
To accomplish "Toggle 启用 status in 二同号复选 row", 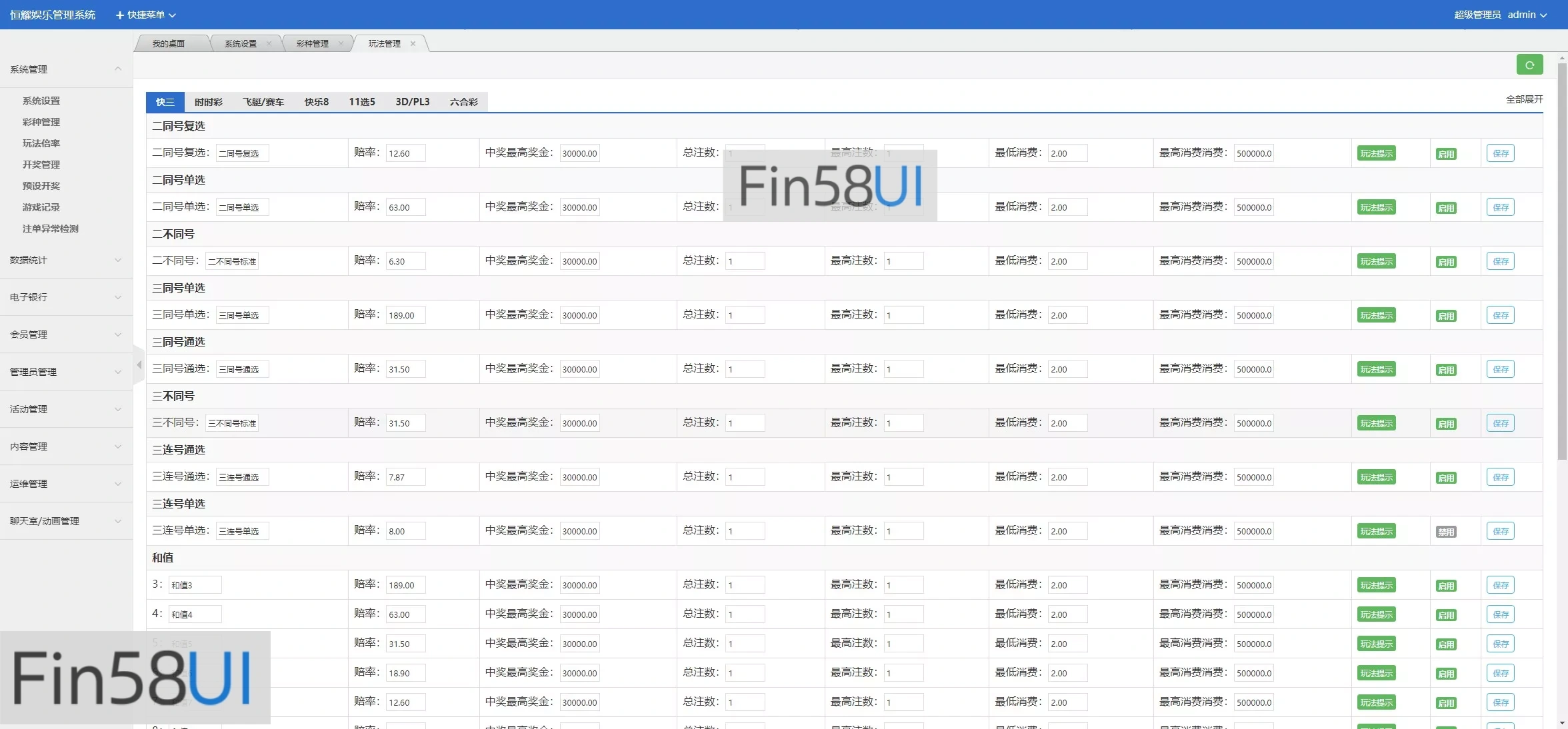I will tap(1445, 154).
